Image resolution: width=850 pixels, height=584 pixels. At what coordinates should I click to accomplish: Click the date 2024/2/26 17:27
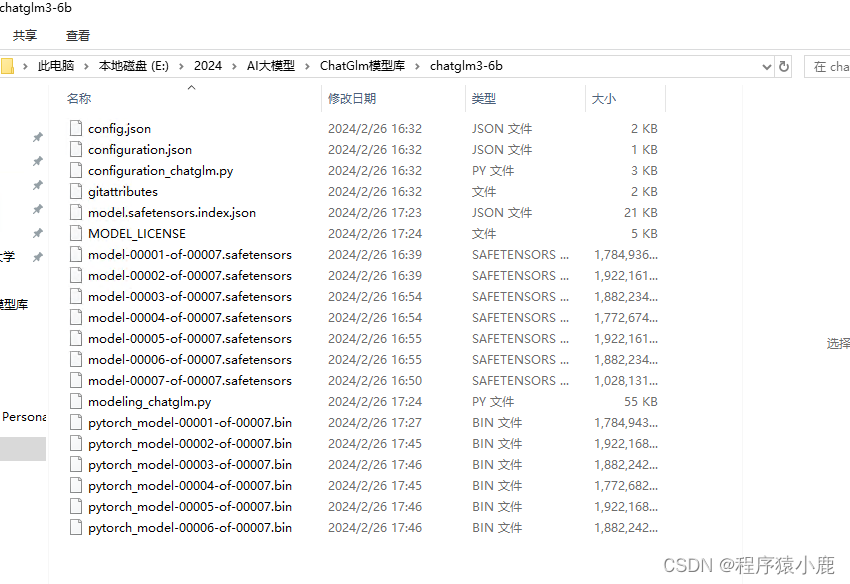tap(375, 423)
